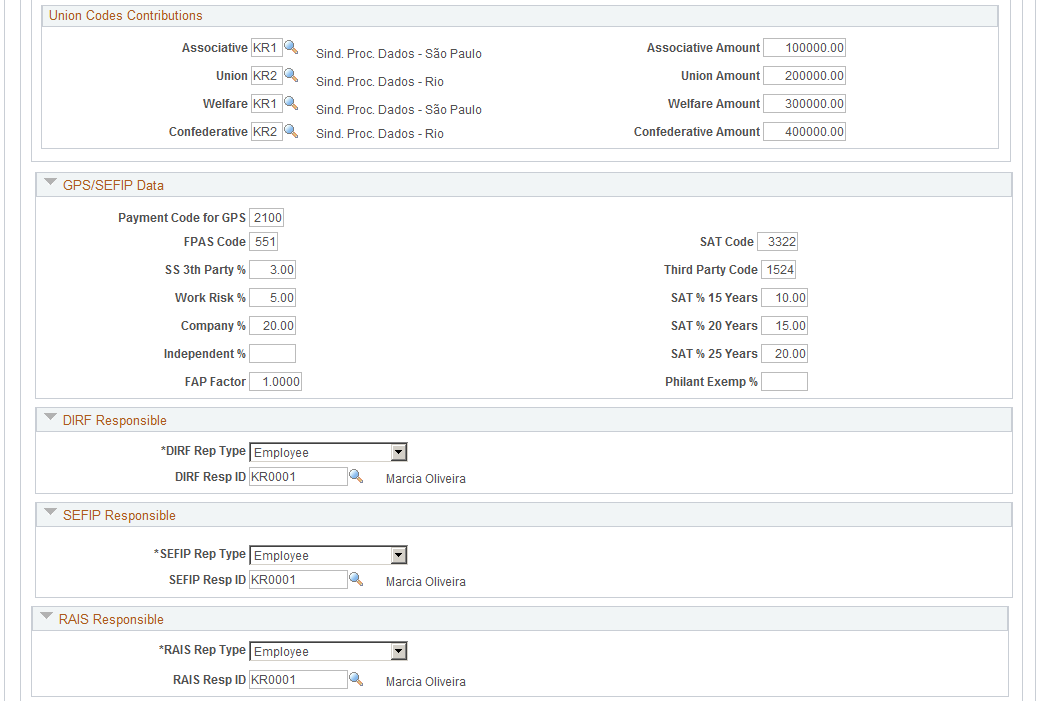Click the Associative row São Paulo description

point(399,54)
